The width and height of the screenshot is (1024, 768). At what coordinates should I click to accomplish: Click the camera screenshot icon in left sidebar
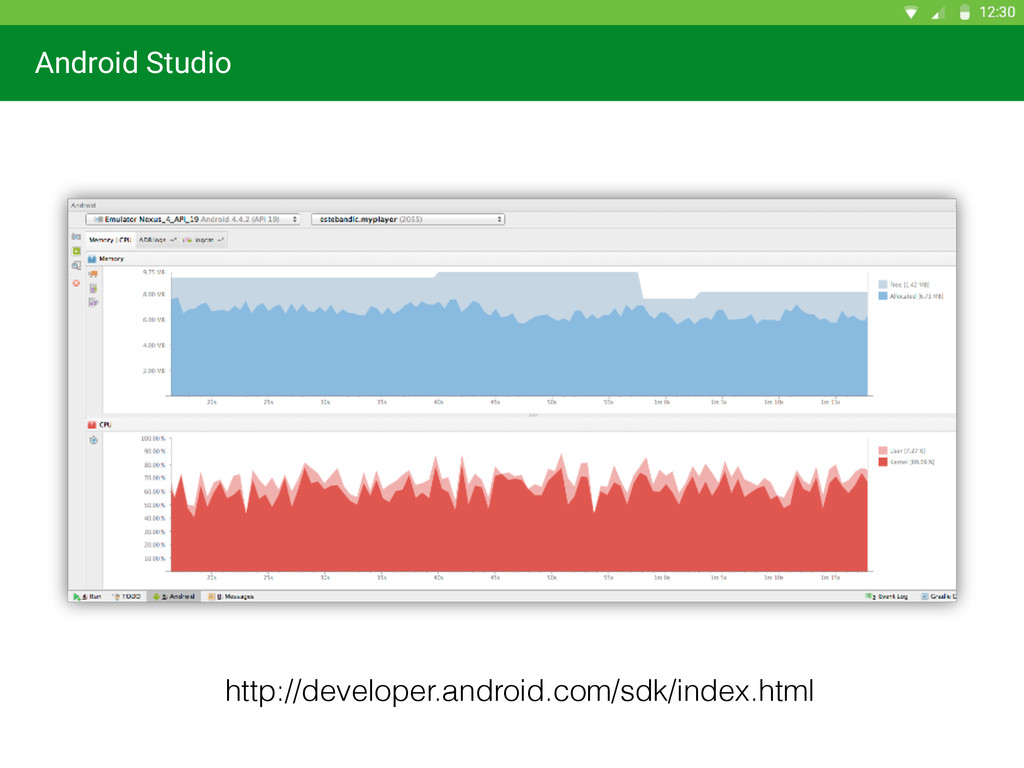tap(76, 236)
